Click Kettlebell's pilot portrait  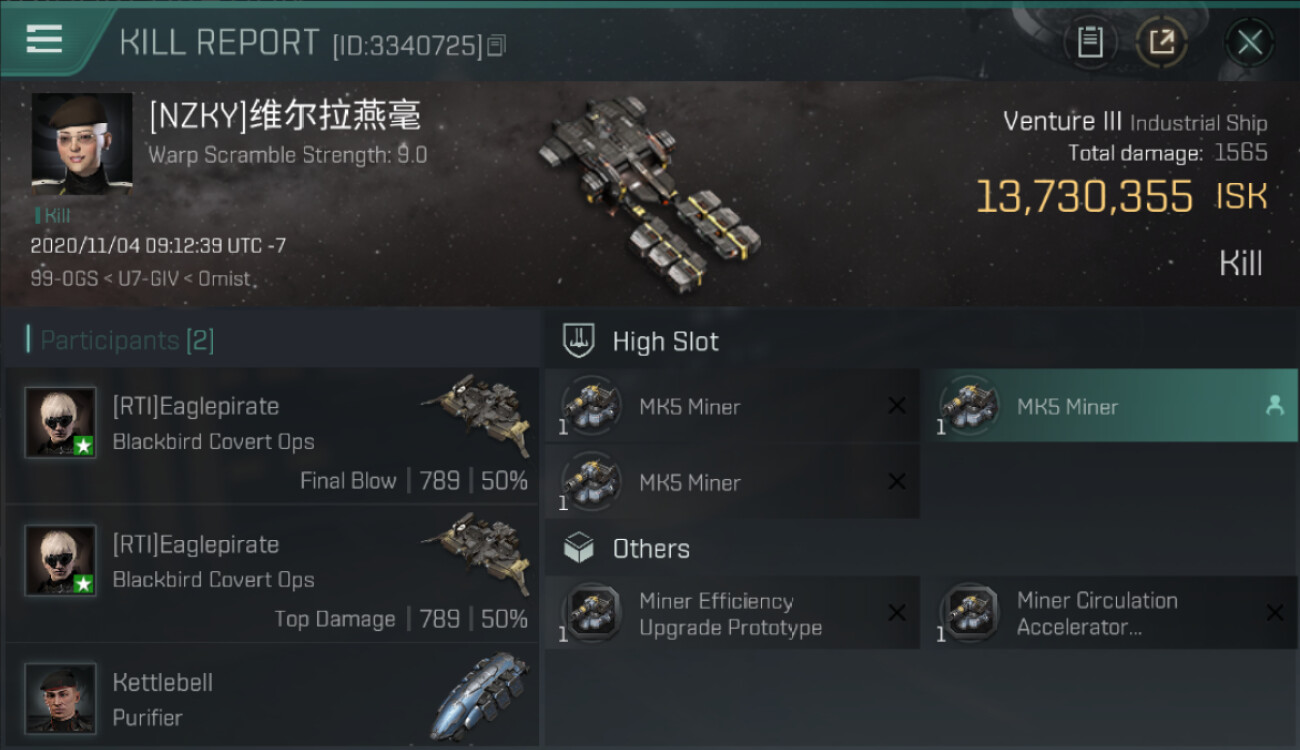(61, 697)
